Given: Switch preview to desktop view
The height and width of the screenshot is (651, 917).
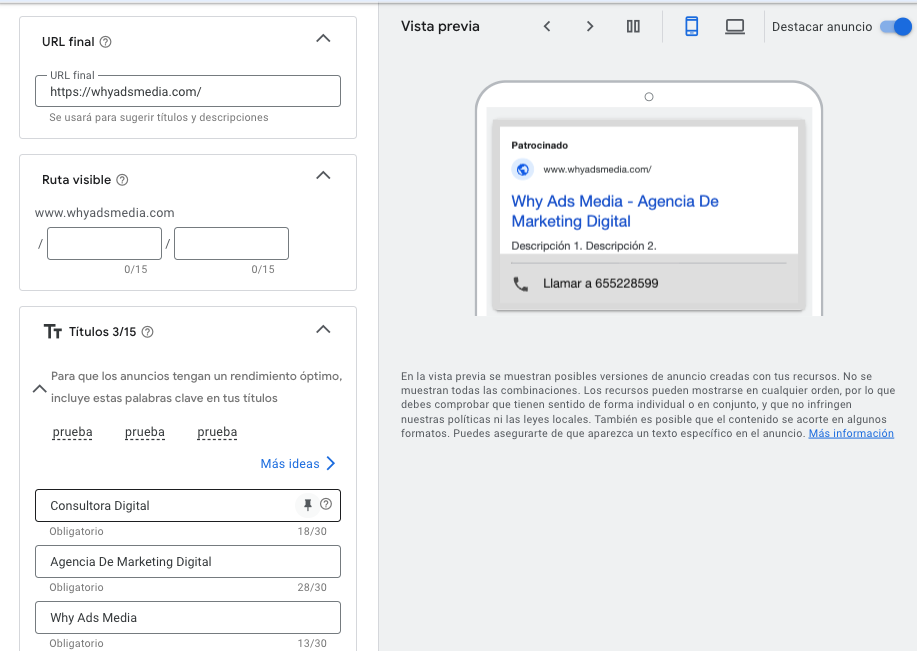Looking at the screenshot, I should tap(734, 26).
